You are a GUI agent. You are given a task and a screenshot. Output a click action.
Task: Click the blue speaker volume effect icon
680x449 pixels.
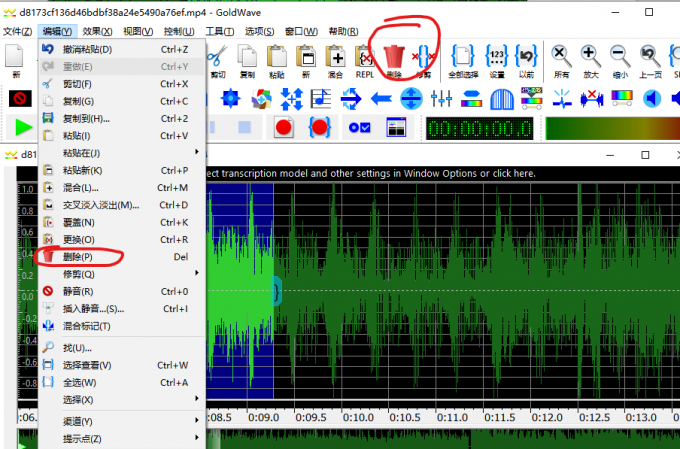tap(652, 98)
